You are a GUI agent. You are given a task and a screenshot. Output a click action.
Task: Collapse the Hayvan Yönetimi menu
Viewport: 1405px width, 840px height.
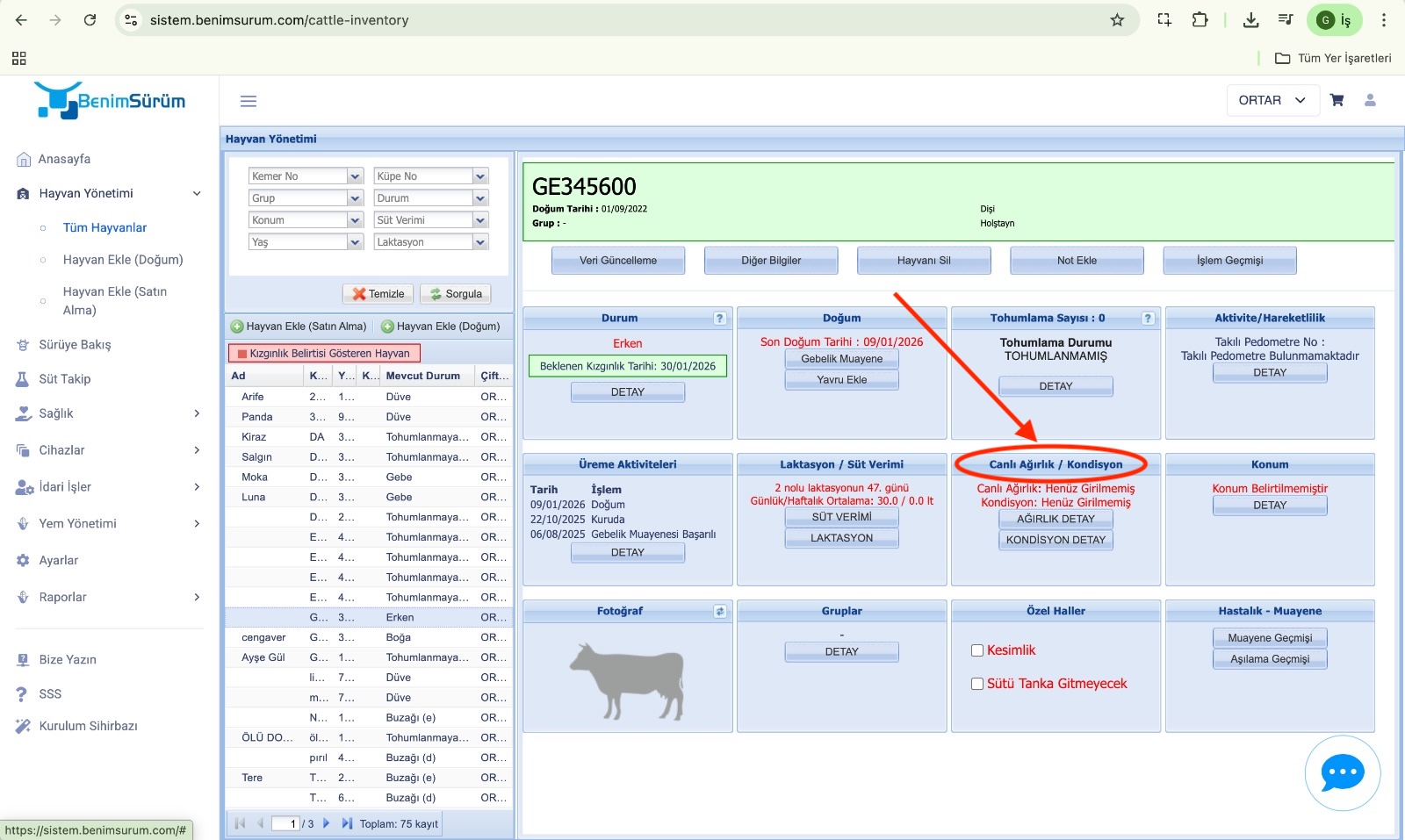[197, 193]
